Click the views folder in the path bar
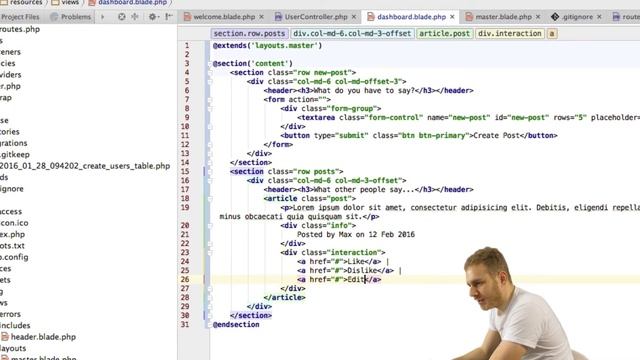 pos(65,2)
